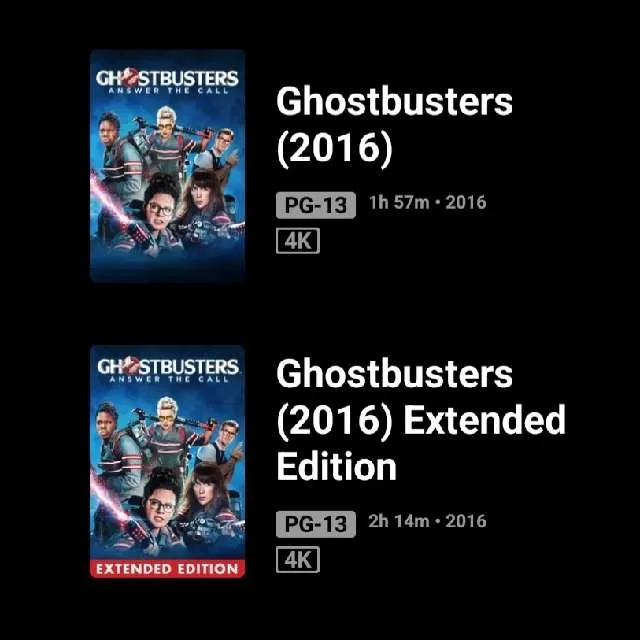Click Answer the Call subtitle on first poster
Viewport: 640px width, 640px height.
[x=169, y=91]
